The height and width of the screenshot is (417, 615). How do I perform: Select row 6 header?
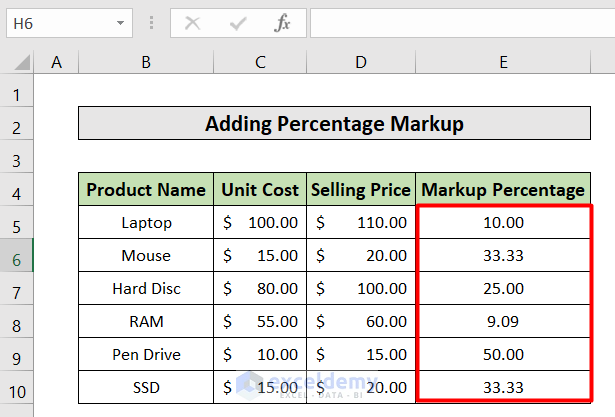click(16, 255)
